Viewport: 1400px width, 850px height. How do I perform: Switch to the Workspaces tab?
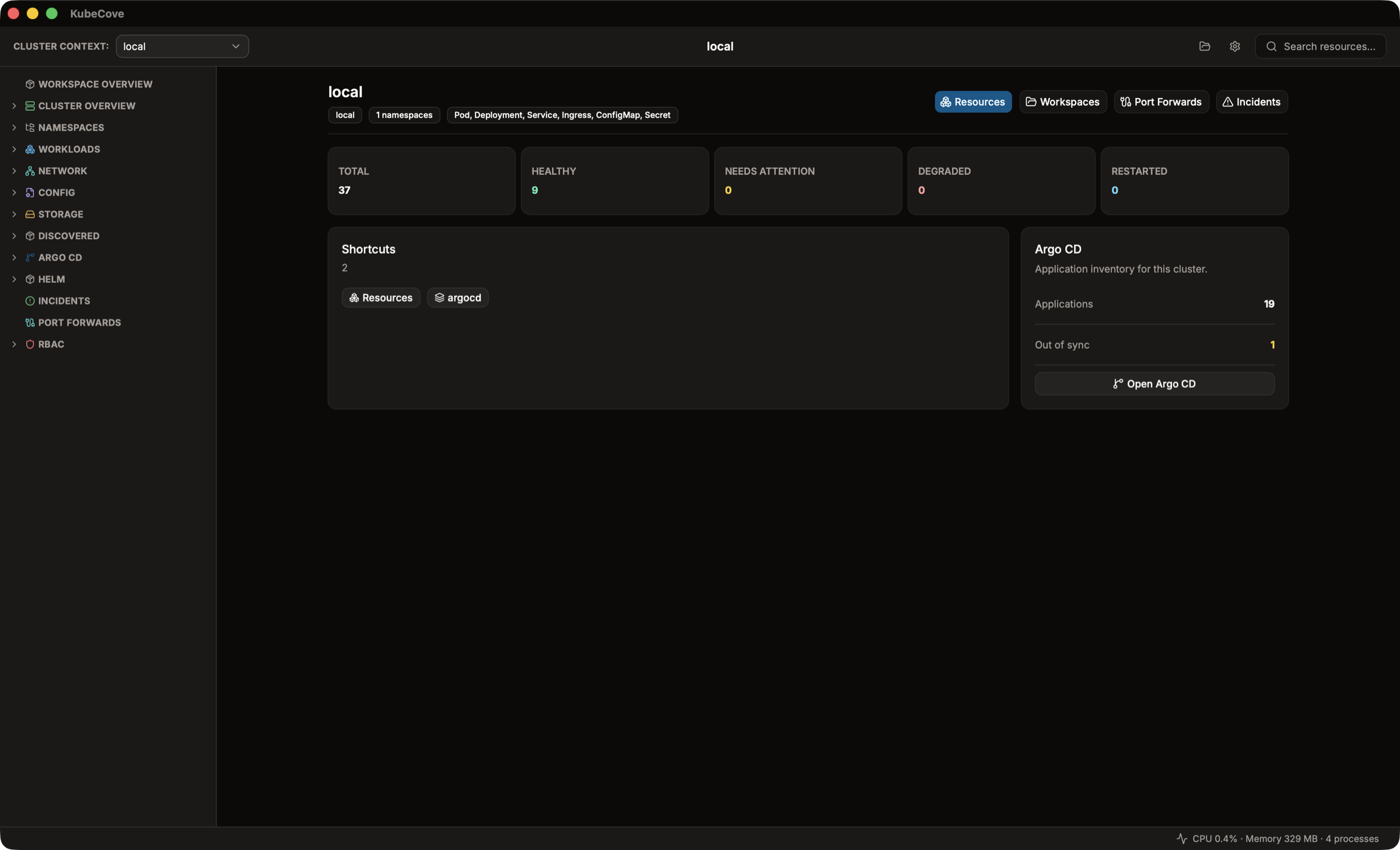coord(1063,102)
